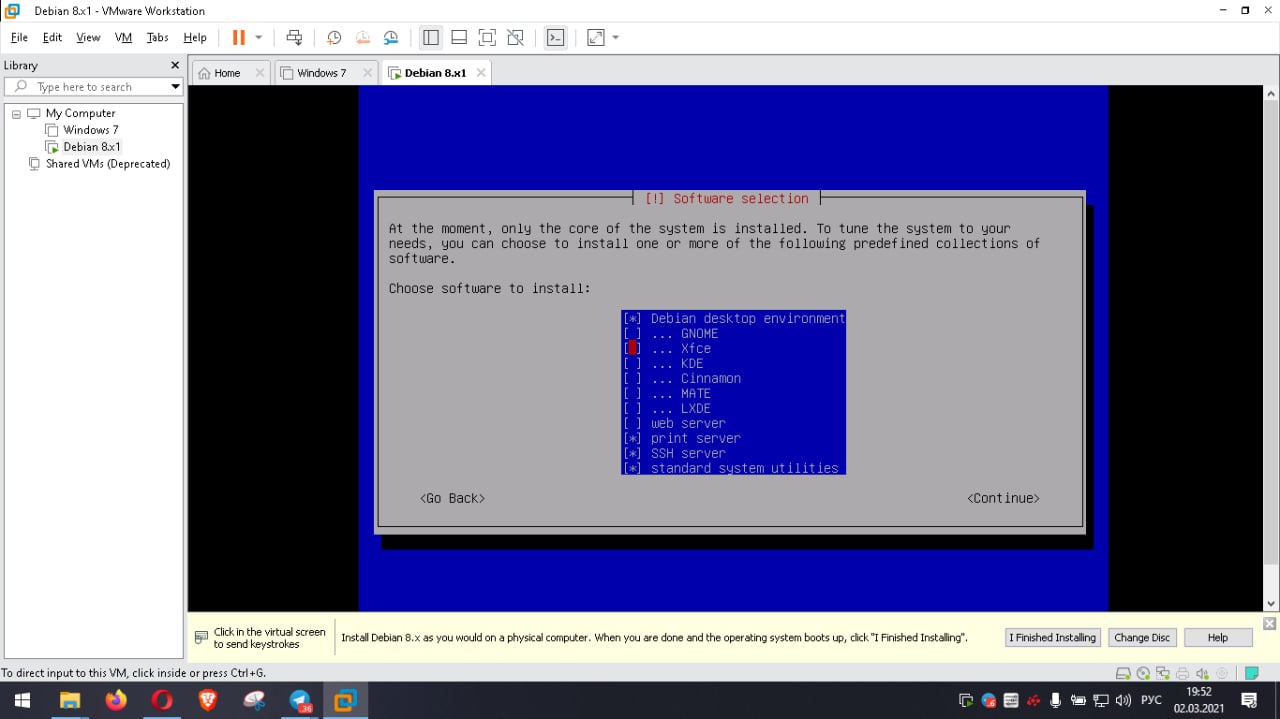Toggle the thumbnail bar view icon
1280x719 pixels.
pos(459,37)
